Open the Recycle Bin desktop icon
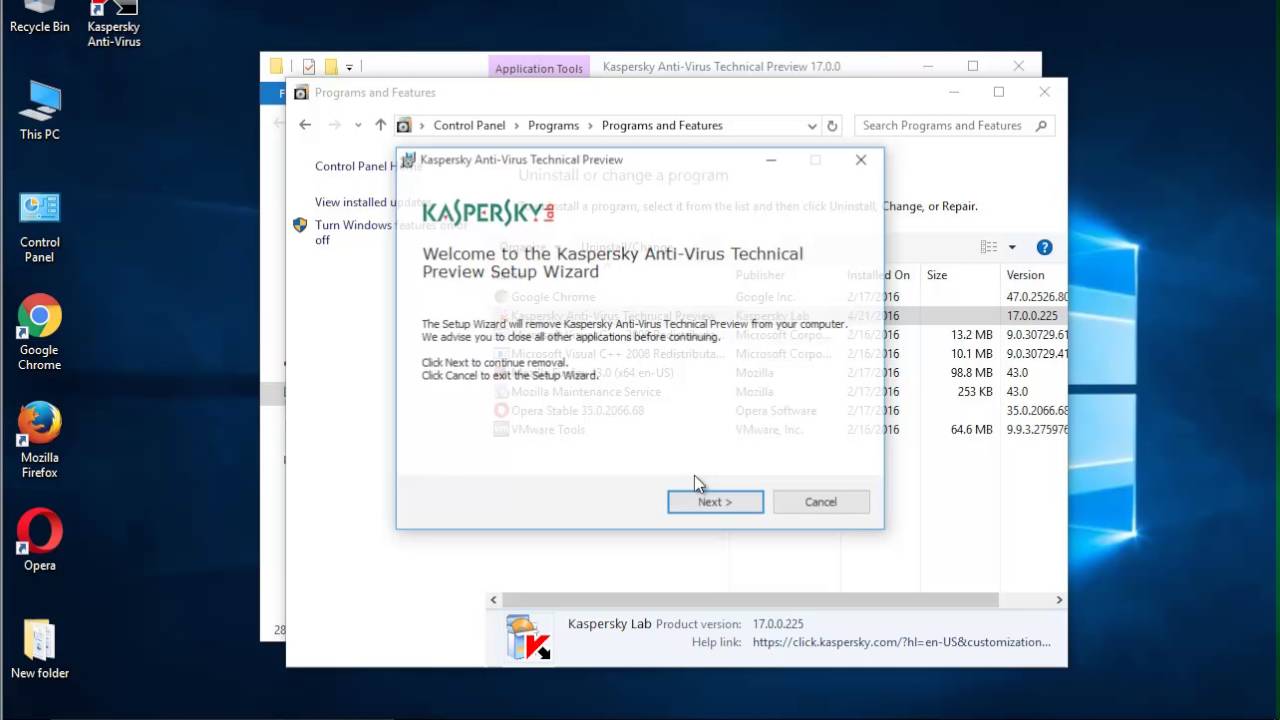The width and height of the screenshot is (1280, 720). (x=39, y=17)
